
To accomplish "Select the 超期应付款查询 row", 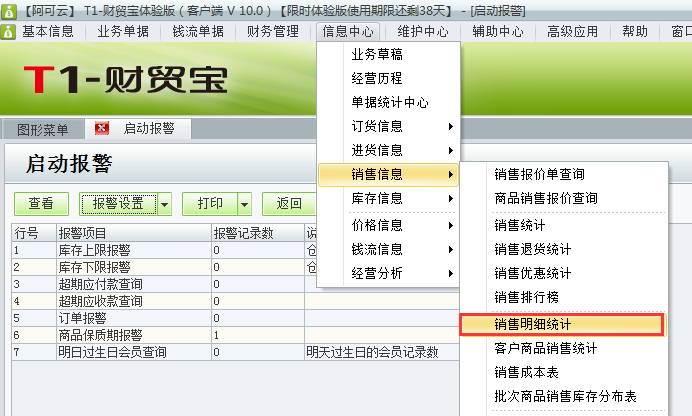I will tap(235, 284).
